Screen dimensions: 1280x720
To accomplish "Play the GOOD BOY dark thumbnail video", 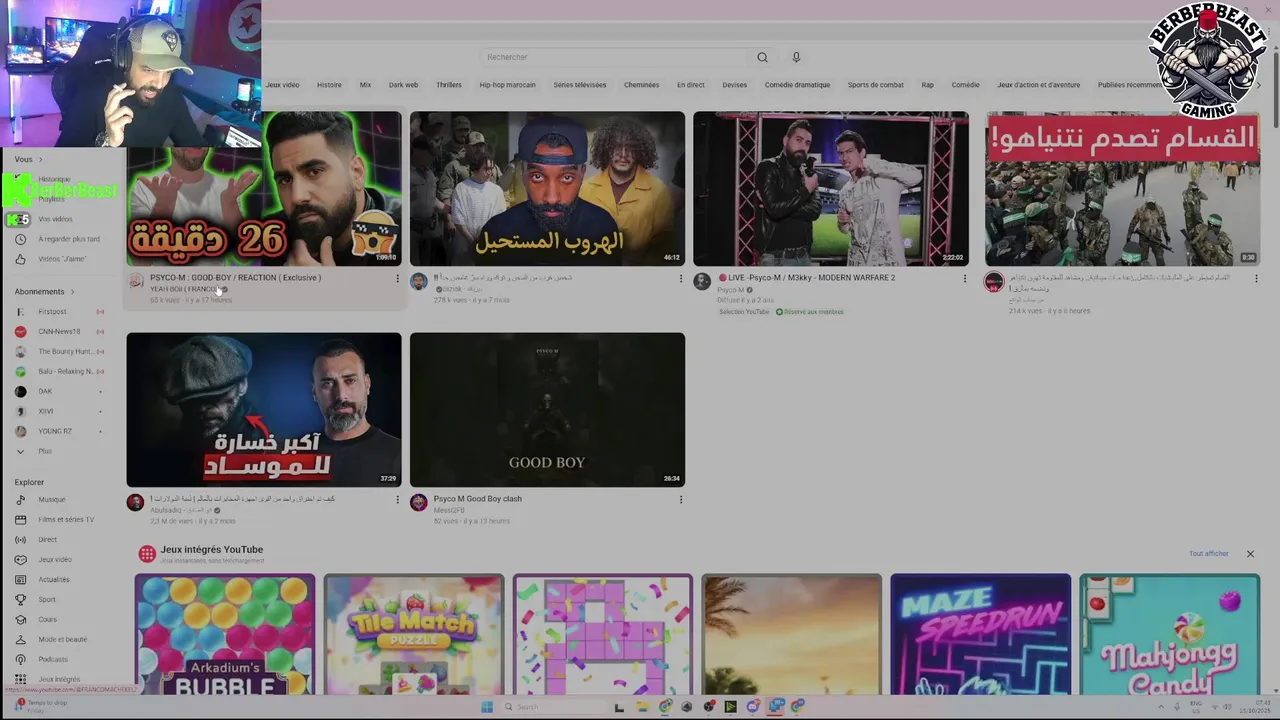I will [x=547, y=410].
